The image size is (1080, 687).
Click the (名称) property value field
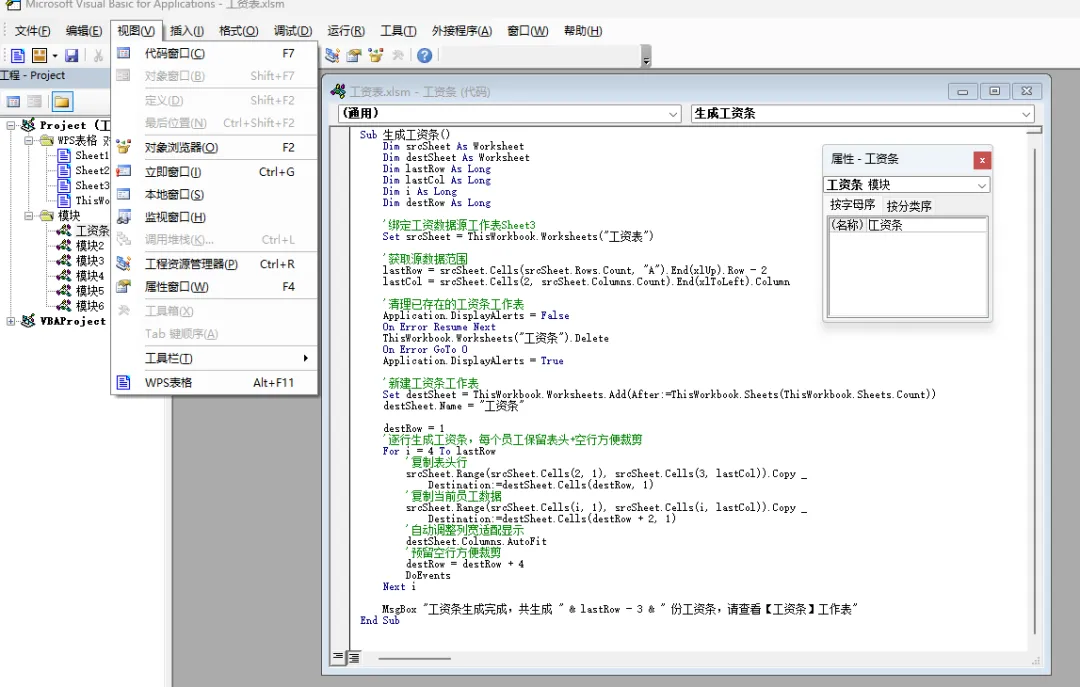click(926, 225)
